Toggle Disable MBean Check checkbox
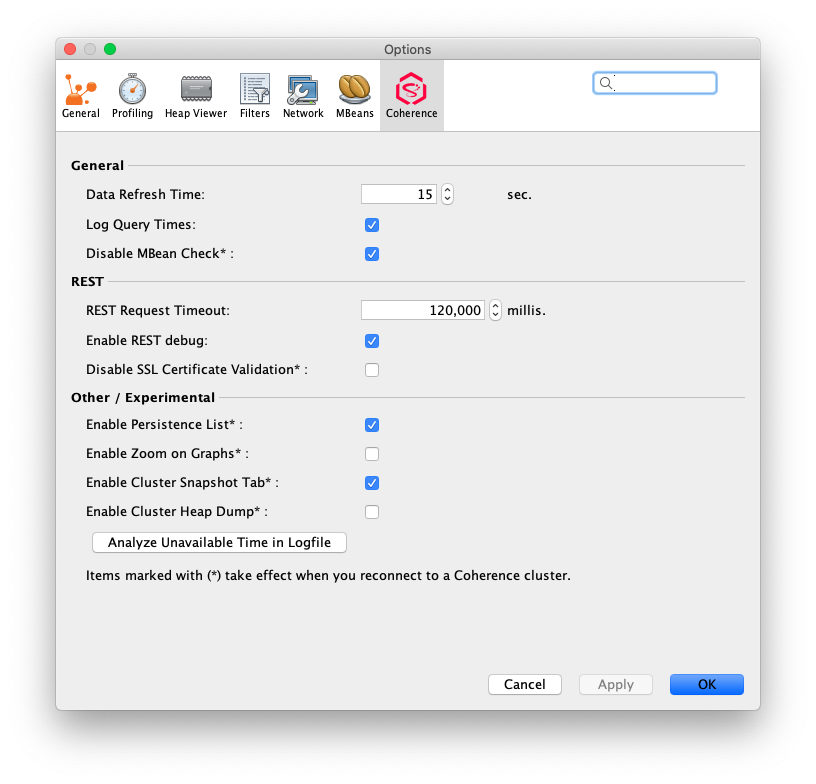This screenshot has height=784, width=816. 372,254
